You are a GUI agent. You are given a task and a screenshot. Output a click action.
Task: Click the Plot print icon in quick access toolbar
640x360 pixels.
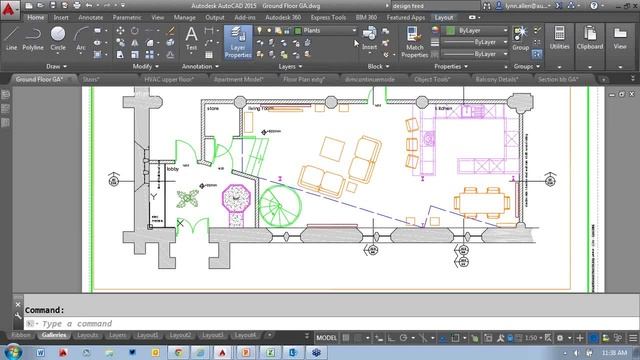77,6
